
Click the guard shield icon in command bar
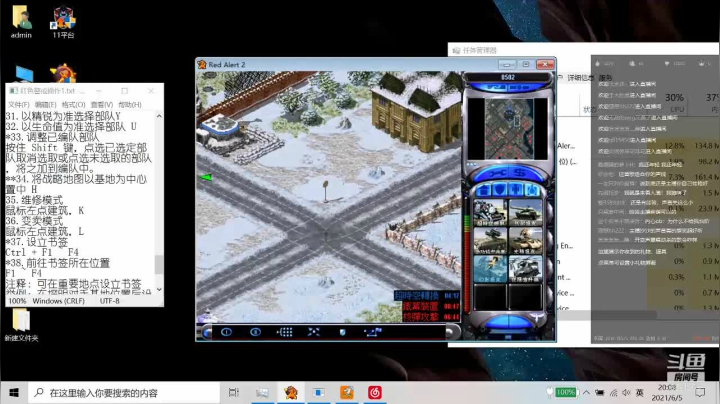343,332
